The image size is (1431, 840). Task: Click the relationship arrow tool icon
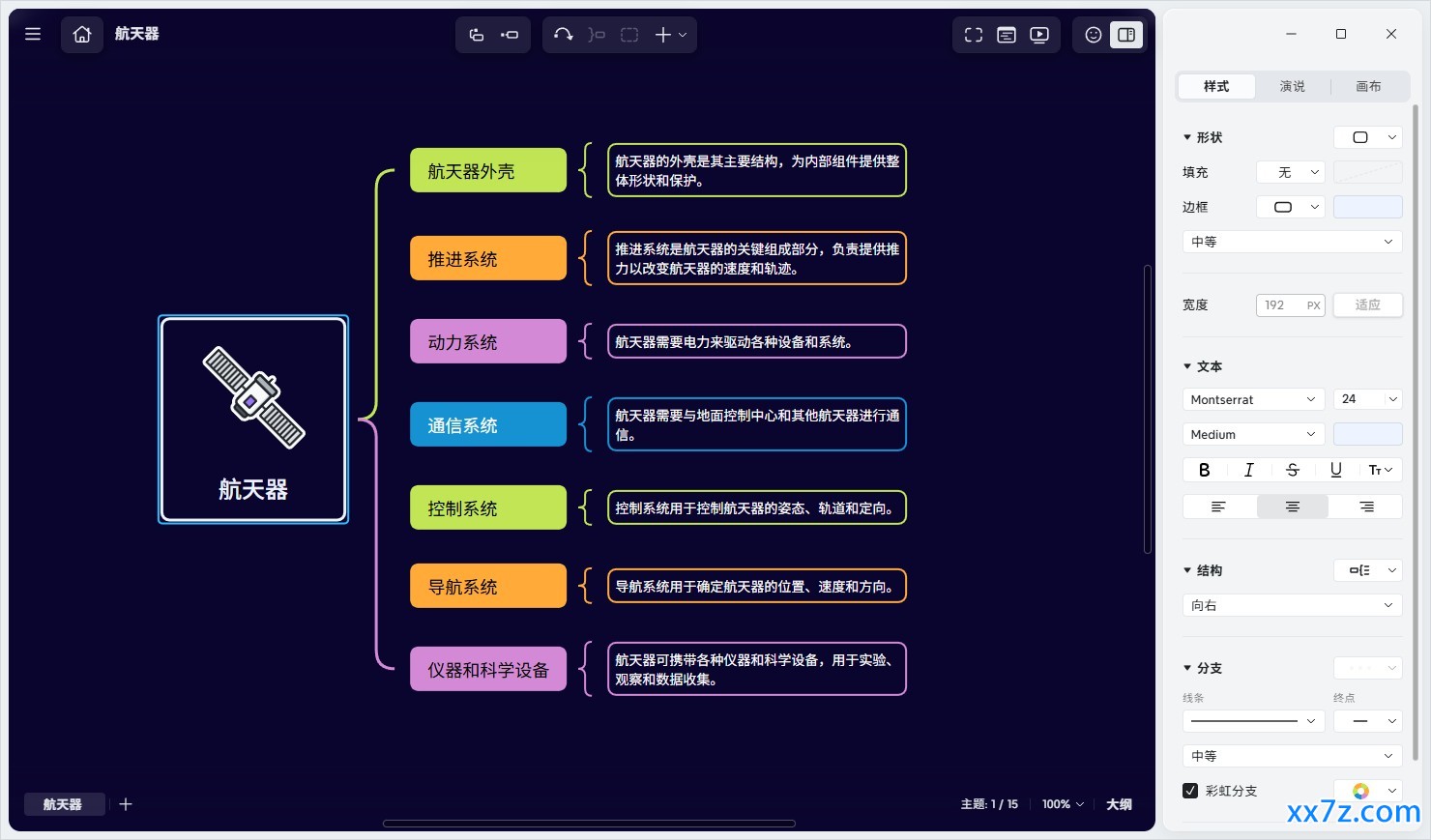pyautogui.click(x=564, y=35)
